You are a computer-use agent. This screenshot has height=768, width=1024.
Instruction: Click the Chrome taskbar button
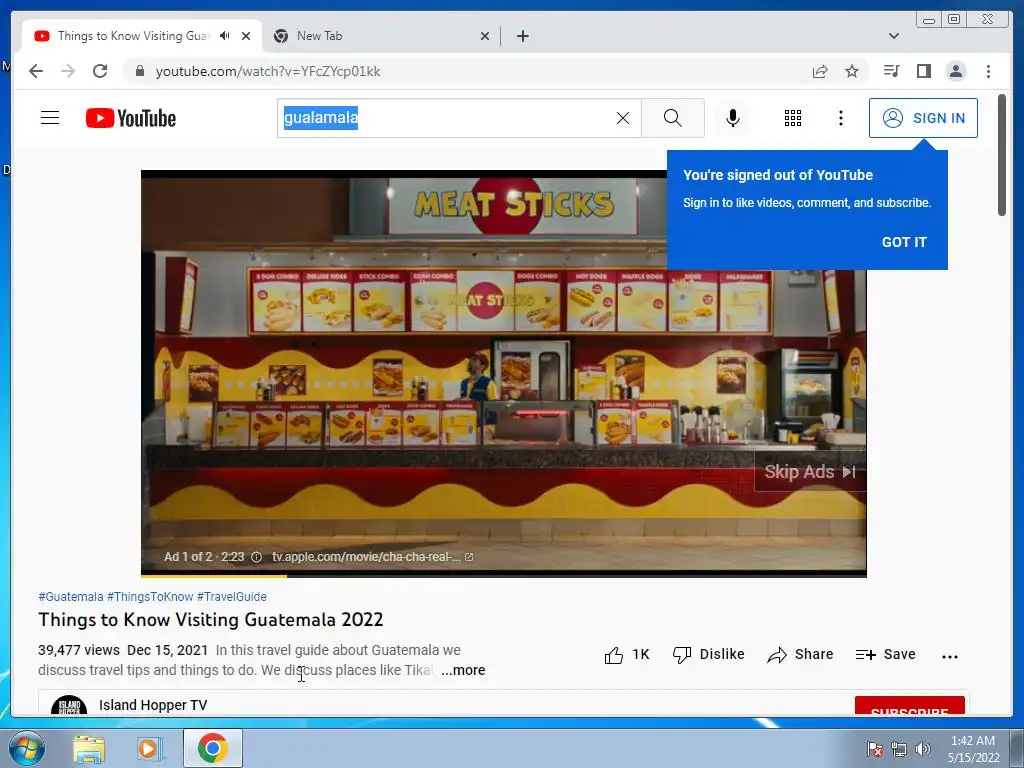212,748
